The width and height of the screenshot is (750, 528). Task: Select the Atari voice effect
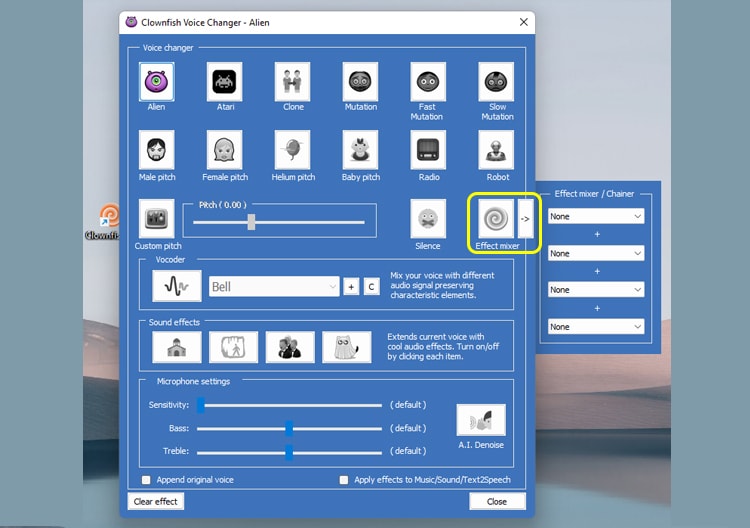coord(224,82)
